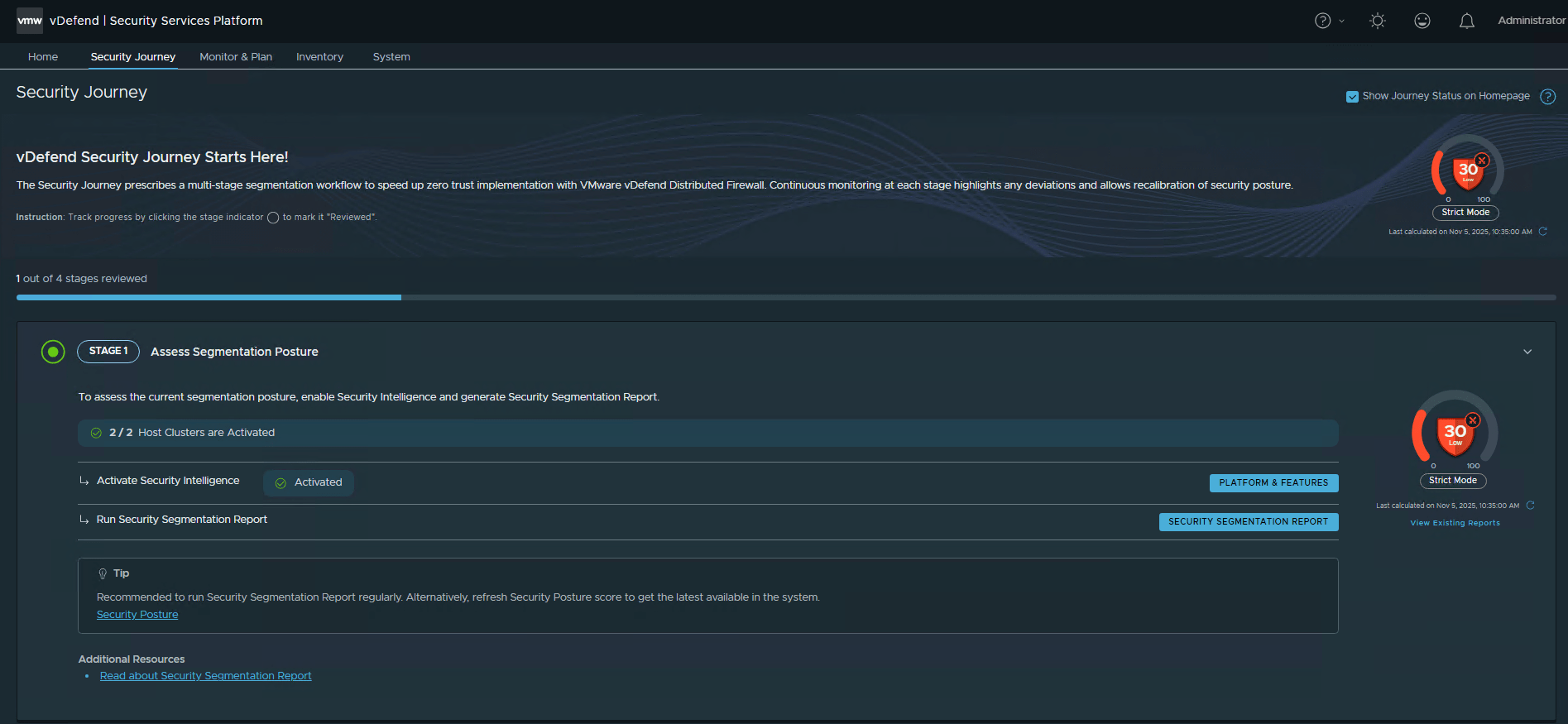Refresh the Stage 1 score calculation
1568x724 pixels.
[1531, 505]
